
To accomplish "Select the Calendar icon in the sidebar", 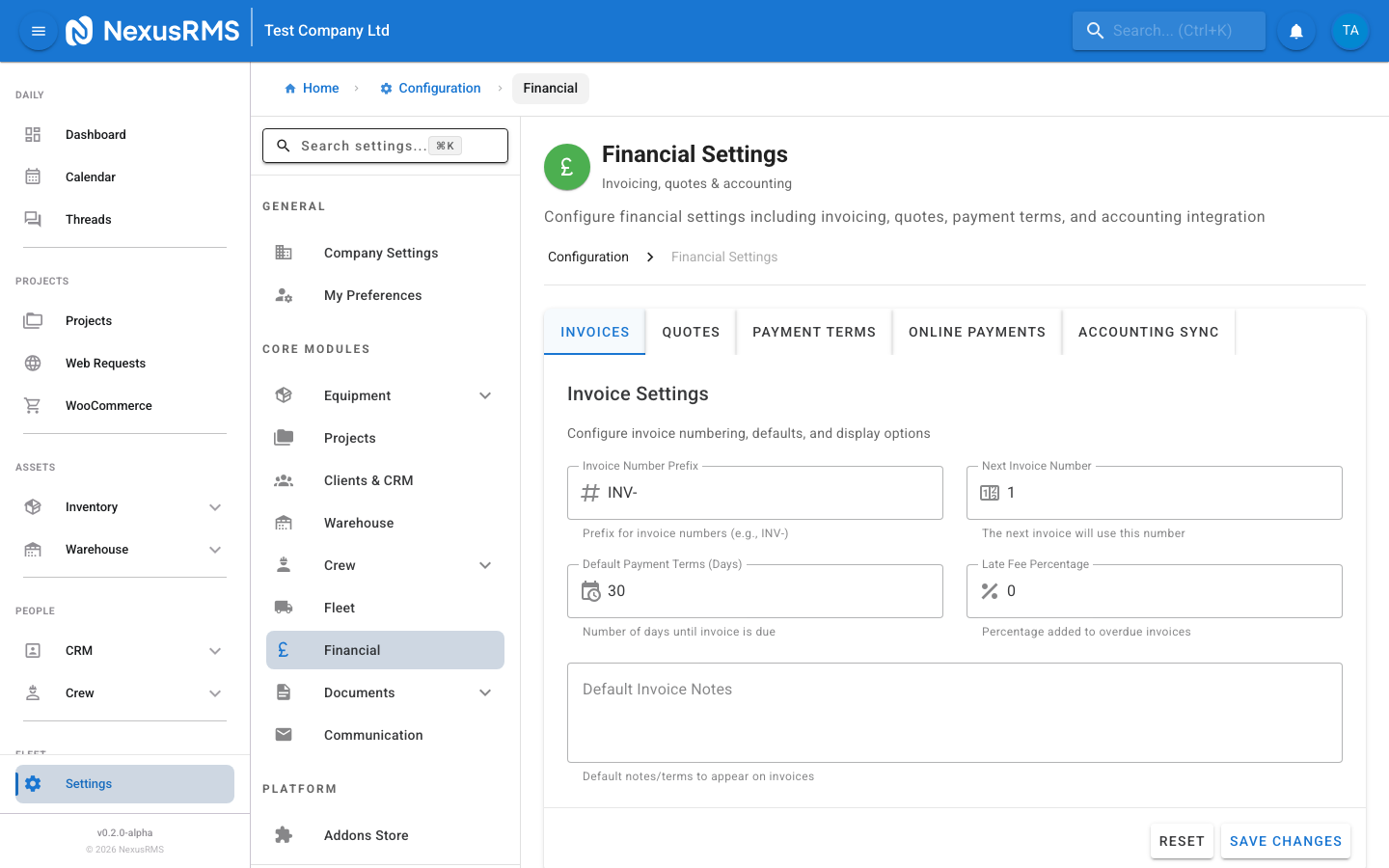I will click(x=33, y=176).
